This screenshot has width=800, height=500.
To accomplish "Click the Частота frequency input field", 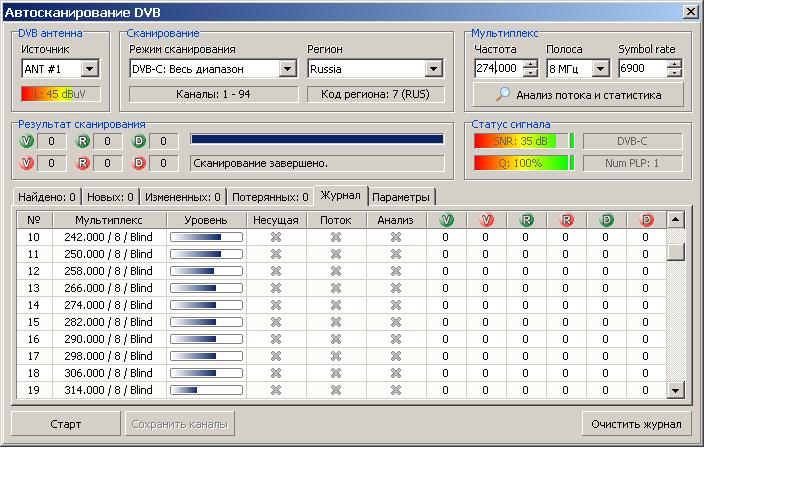I will [x=498, y=69].
